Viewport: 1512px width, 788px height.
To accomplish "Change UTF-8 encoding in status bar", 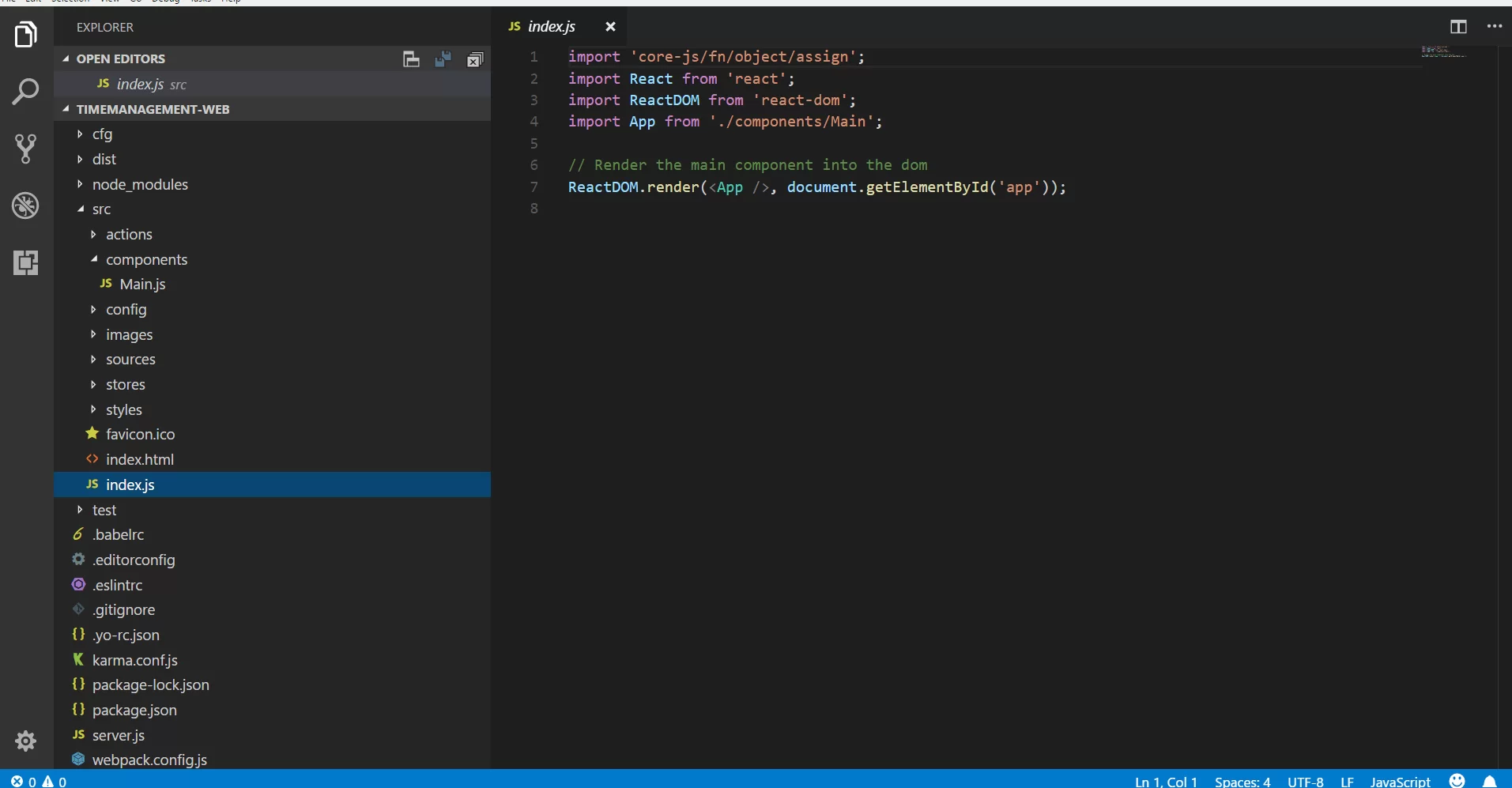I will tap(1305, 781).
